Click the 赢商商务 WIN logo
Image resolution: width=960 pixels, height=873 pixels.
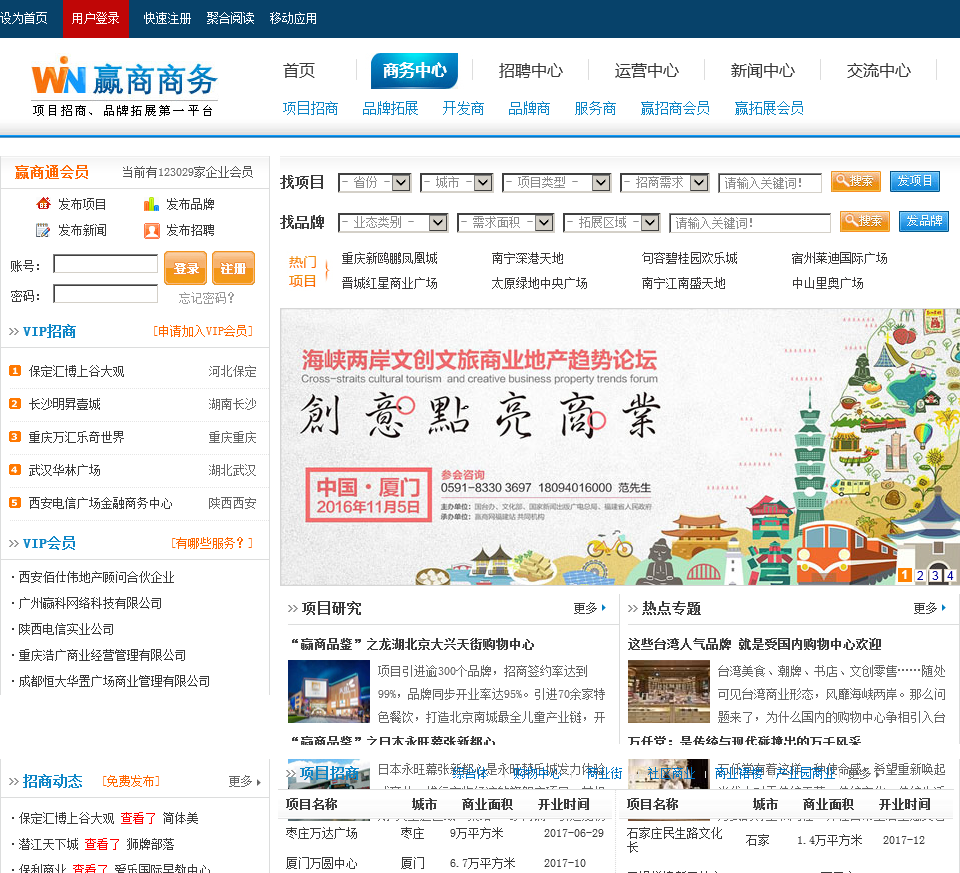click(x=124, y=86)
